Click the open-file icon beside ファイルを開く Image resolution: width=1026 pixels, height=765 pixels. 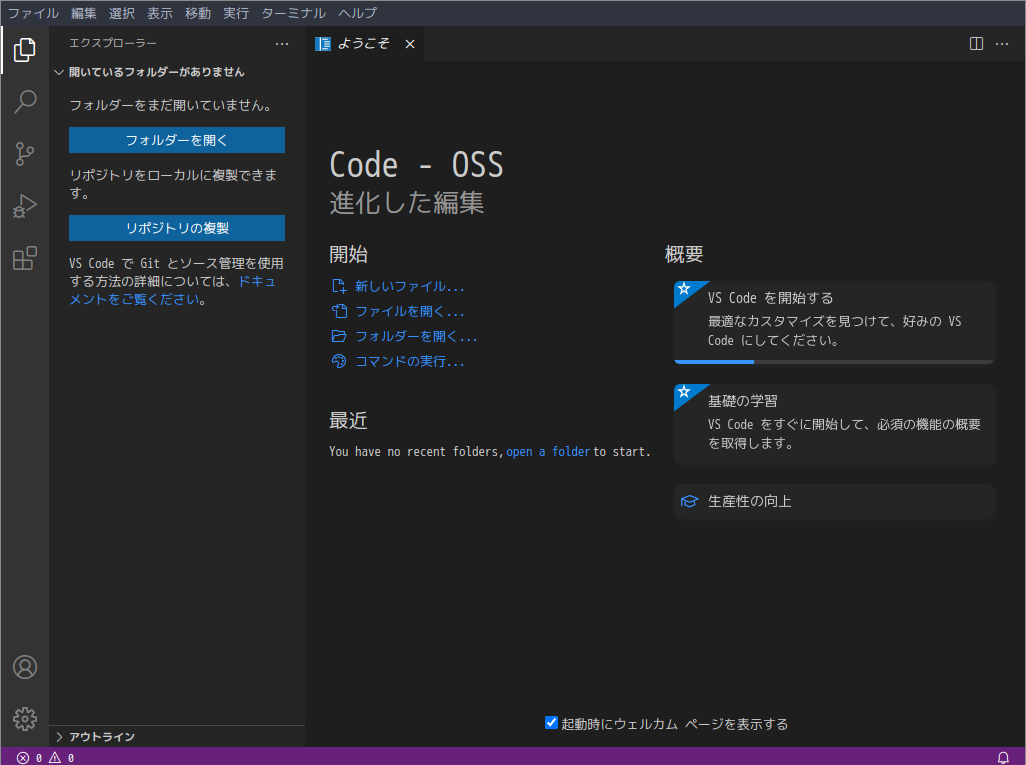[339, 311]
